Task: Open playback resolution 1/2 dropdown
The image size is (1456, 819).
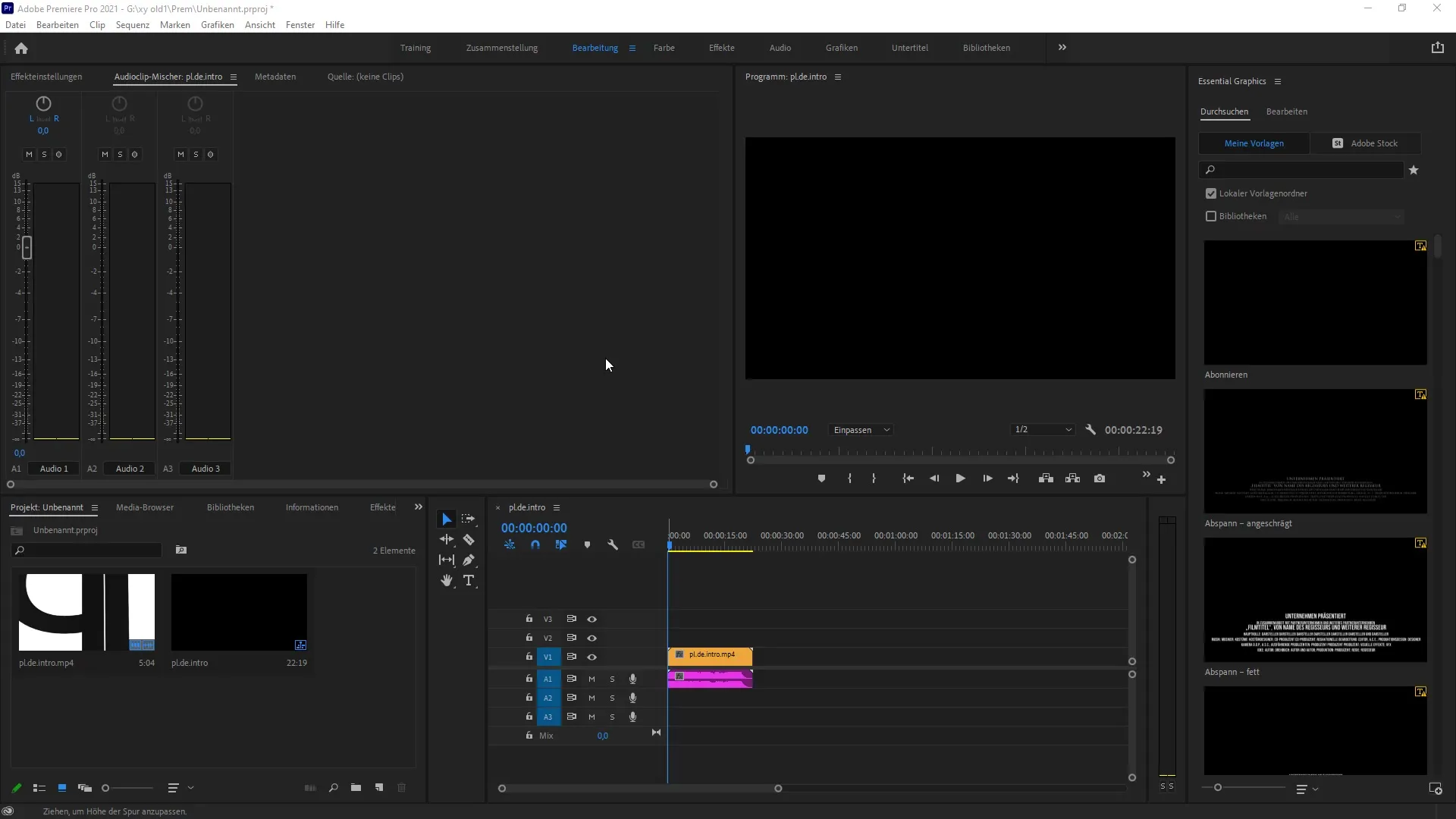Action: tap(1043, 430)
